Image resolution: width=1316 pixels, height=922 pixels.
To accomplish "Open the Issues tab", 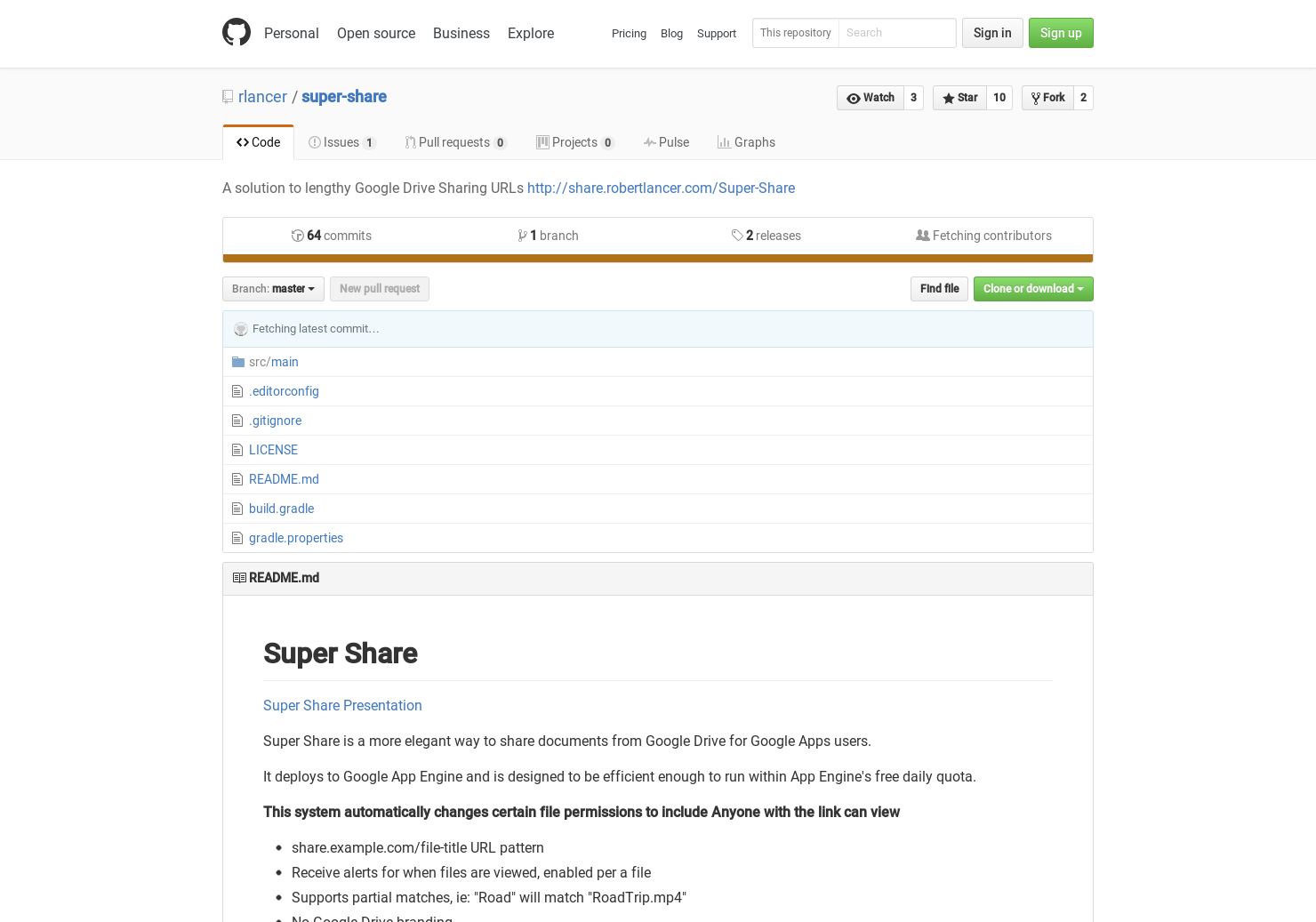I will [342, 142].
